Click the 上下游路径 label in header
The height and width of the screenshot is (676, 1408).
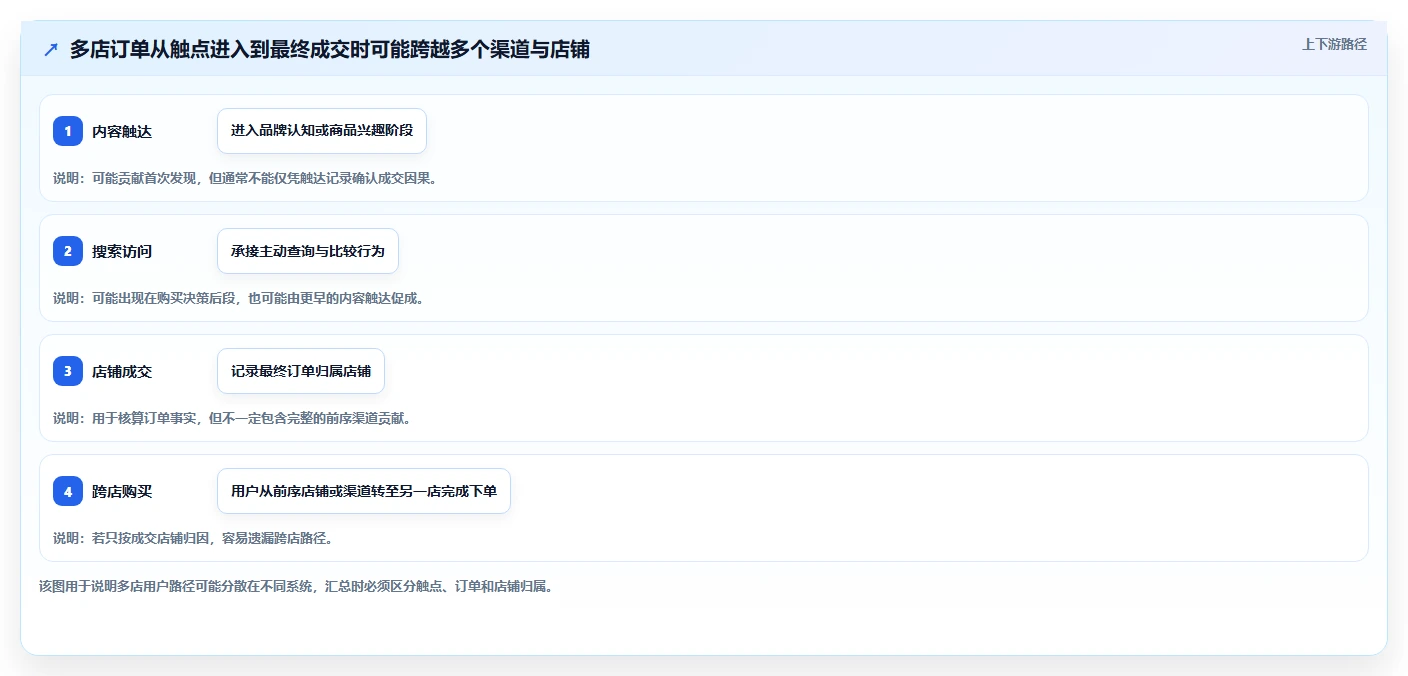1334,44
